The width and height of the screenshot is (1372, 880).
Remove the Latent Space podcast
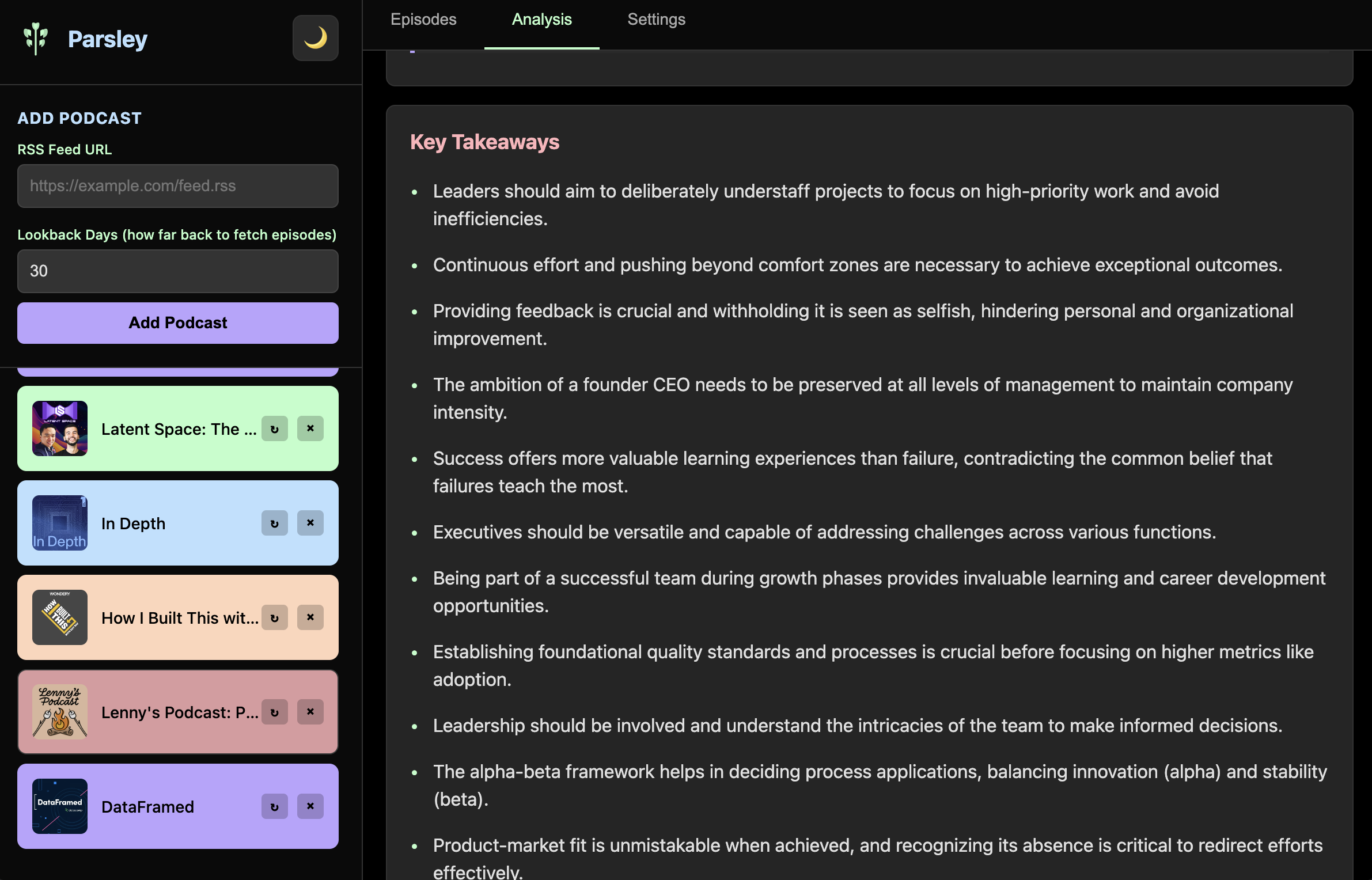click(310, 429)
